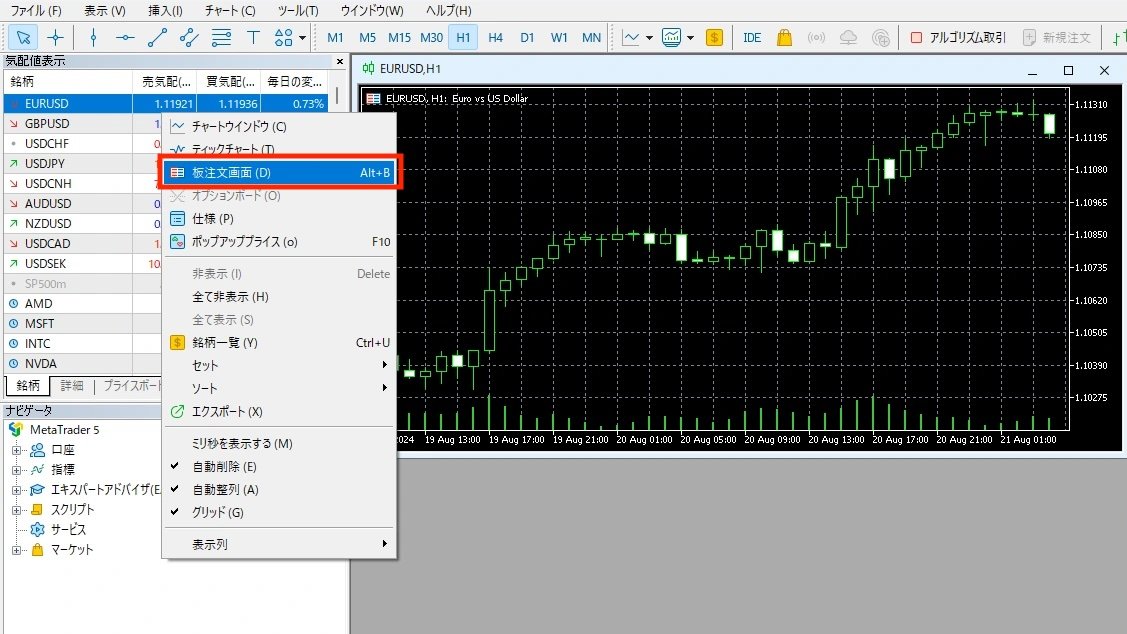Select the crosshair tool
This screenshot has width=1127, height=634.
(55, 37)
